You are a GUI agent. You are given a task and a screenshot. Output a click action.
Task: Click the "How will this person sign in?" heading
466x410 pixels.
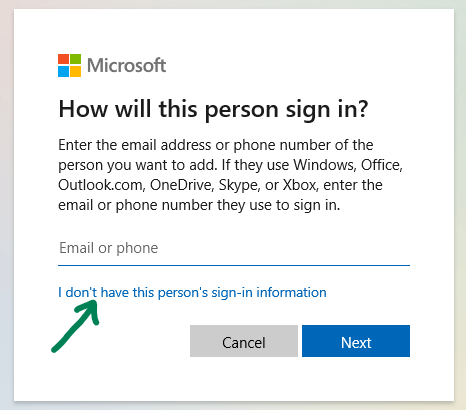point(213,110)
